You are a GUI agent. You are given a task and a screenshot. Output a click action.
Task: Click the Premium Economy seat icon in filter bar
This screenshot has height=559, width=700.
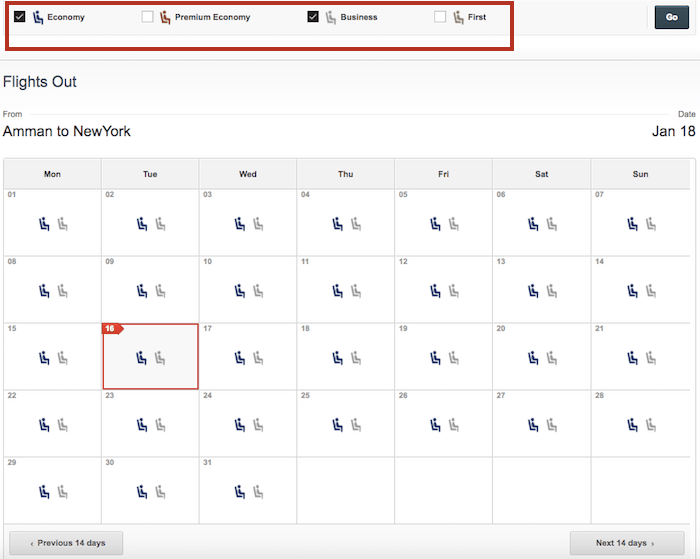165,17
